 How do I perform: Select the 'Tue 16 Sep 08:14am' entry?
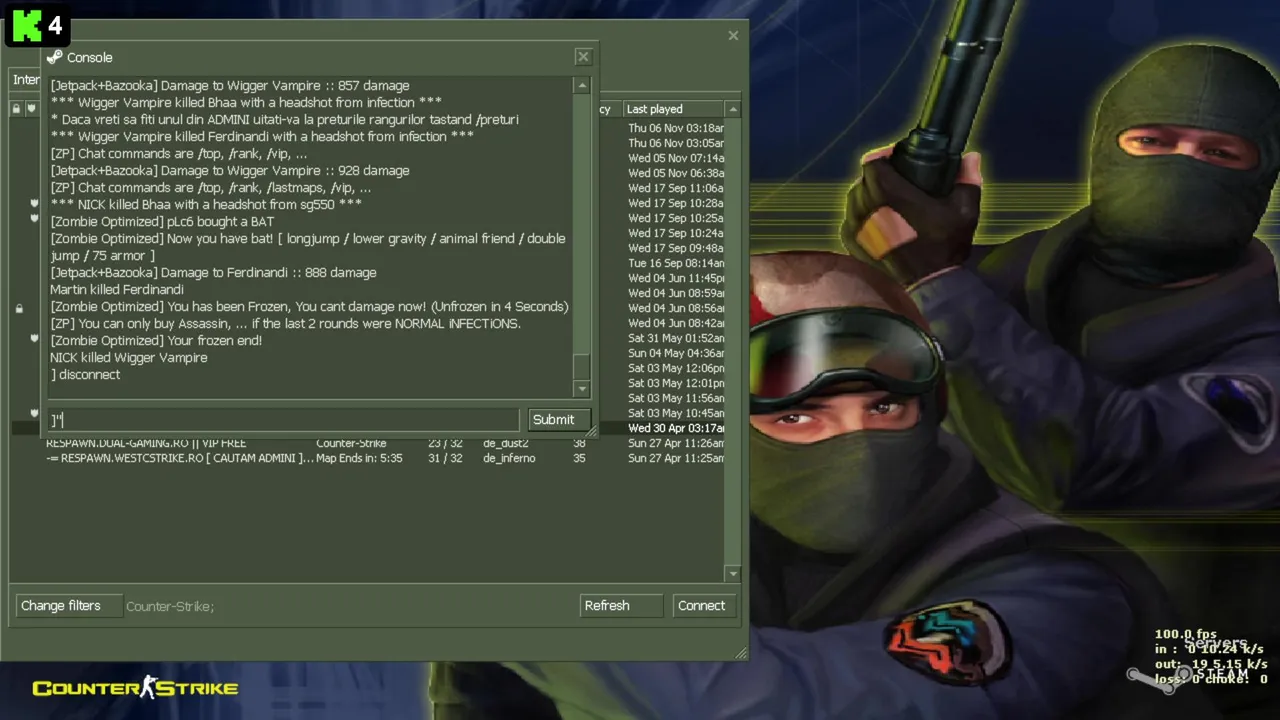676,263
